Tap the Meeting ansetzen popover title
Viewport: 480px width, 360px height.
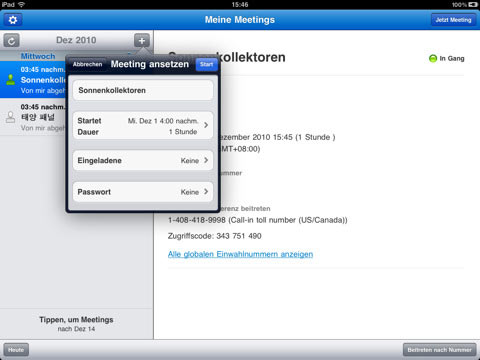click(x=150, y=64)
